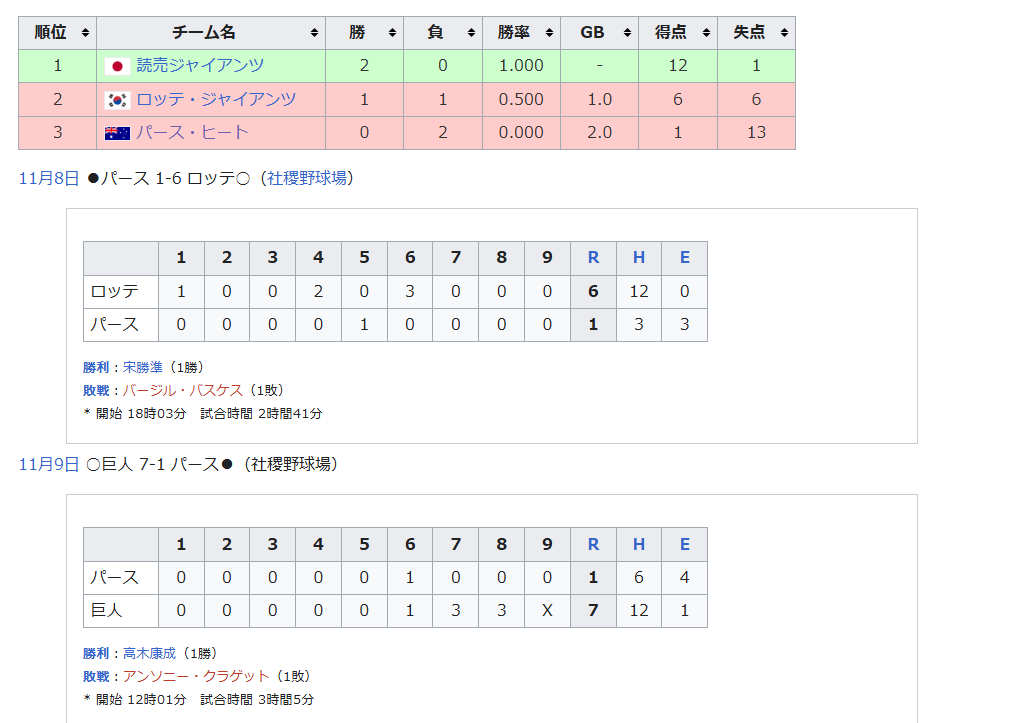Sort table by チーム名 column
Viewport: 1032px width, 723px height.
point(314,33)
